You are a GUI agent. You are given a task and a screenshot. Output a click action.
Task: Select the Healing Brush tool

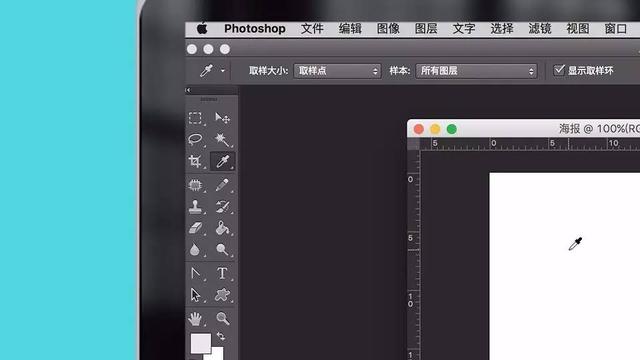coord(195,185)
